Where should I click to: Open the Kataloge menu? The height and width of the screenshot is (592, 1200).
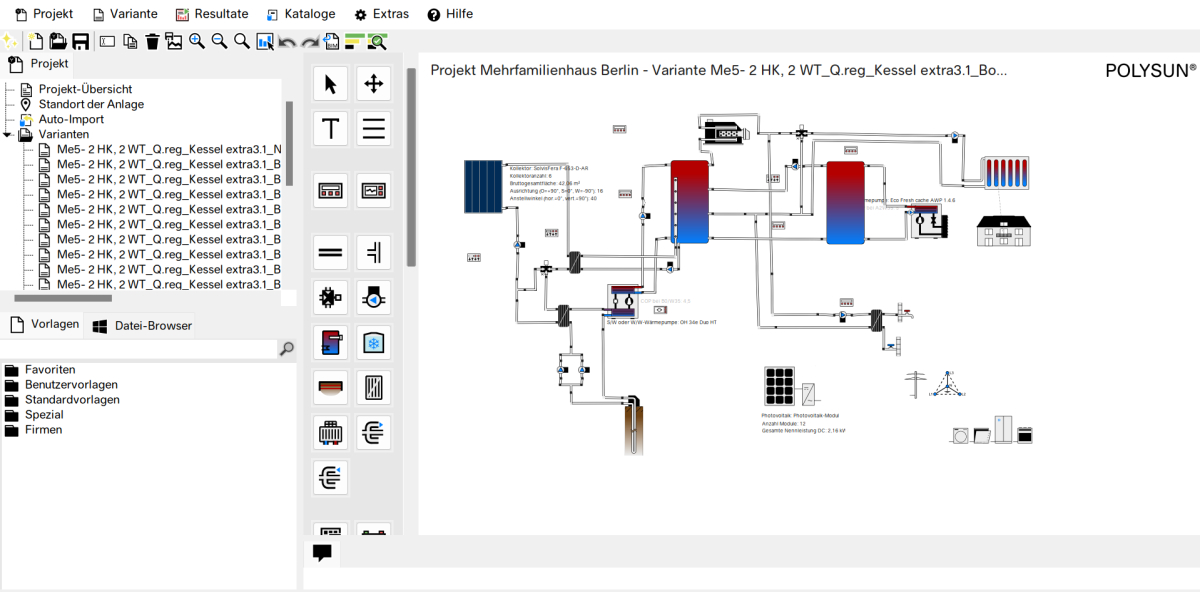pos(301,14)
